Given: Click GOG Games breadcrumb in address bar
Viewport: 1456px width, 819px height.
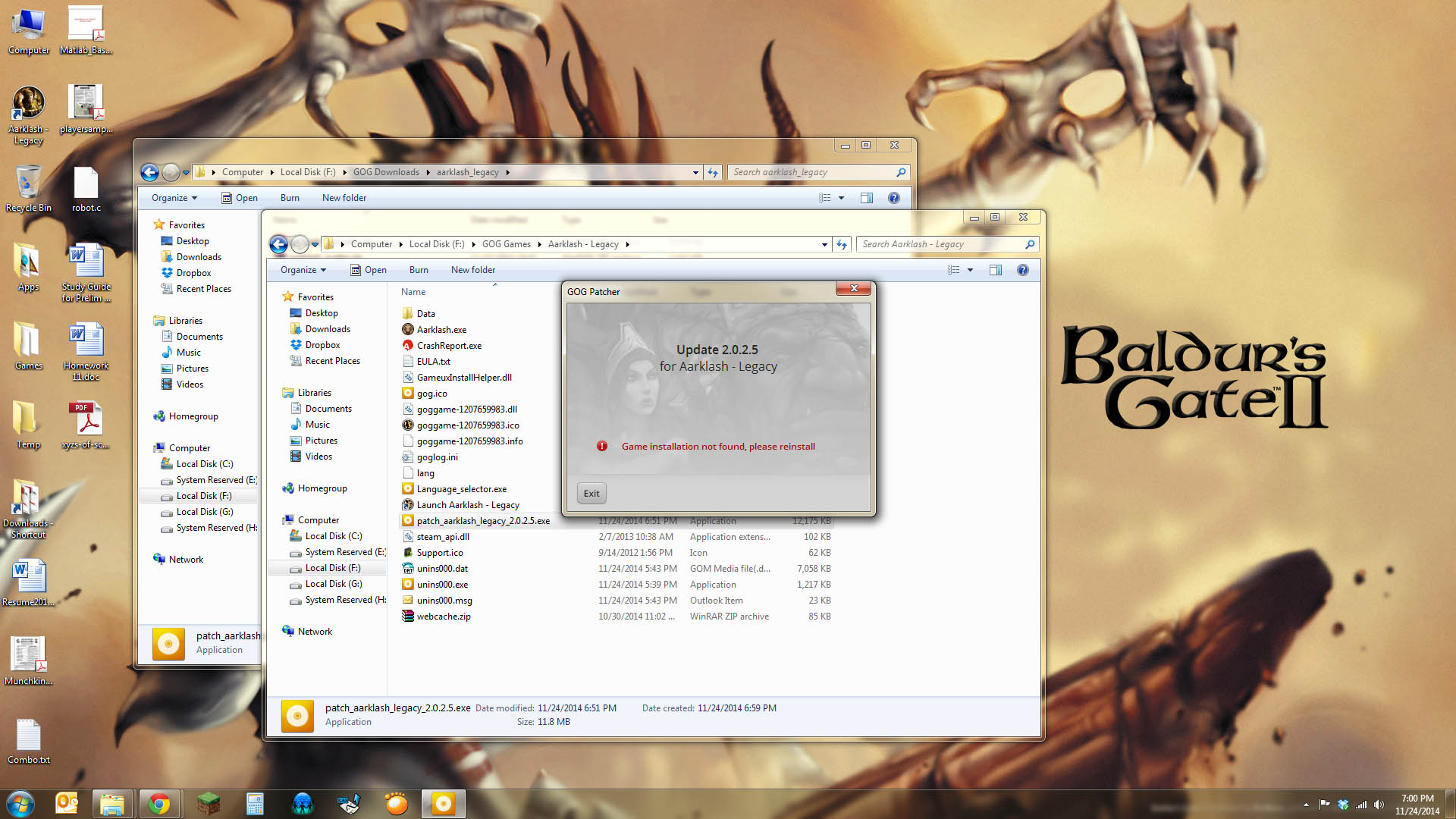Looking at the screenshot, I should [507, 244].
